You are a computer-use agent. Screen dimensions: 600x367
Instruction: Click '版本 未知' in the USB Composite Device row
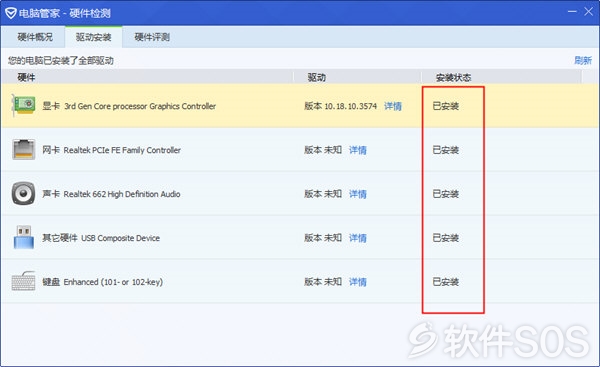[x=323, y=238]
